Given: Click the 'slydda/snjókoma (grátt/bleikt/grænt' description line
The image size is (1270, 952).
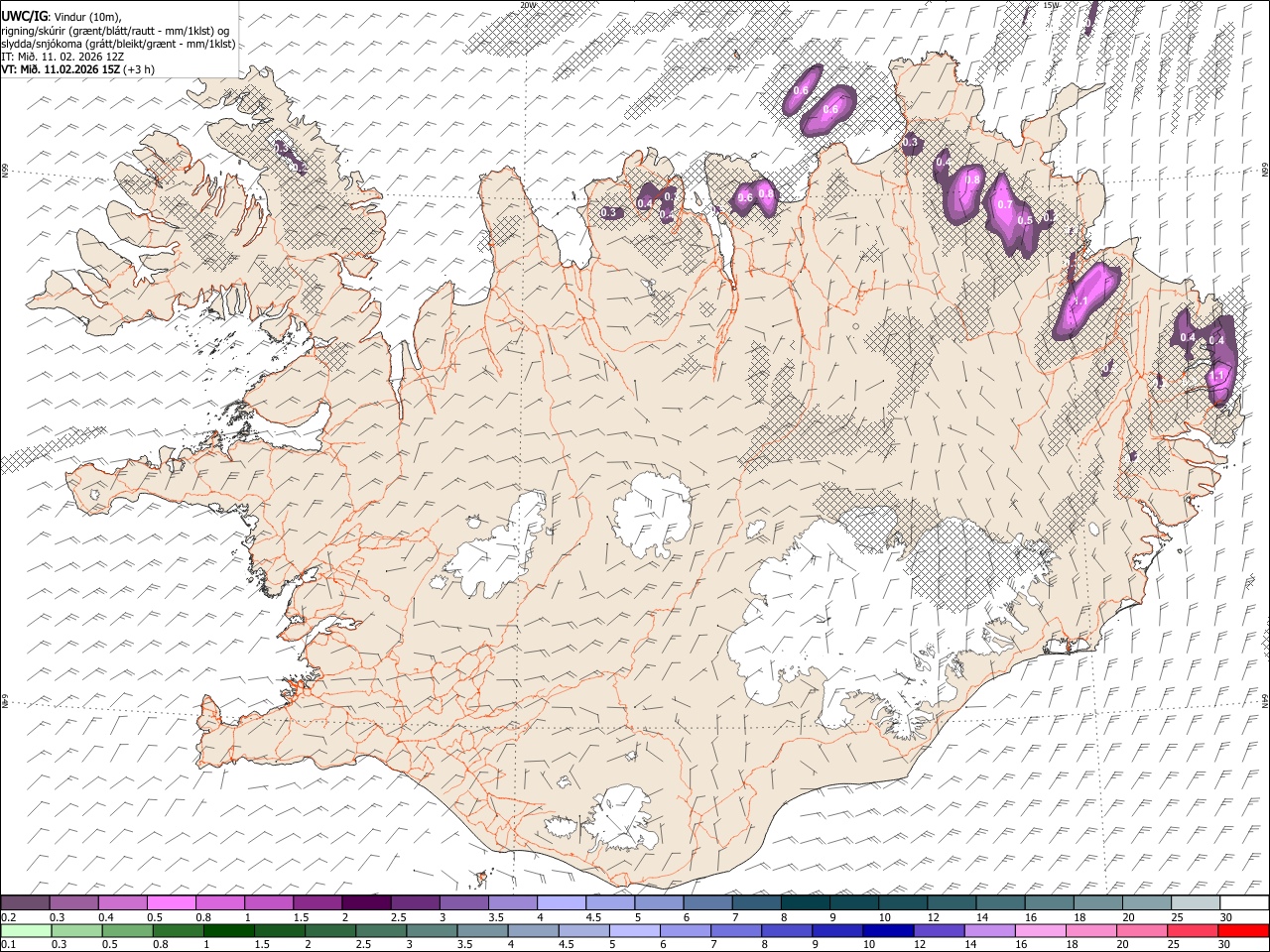Looking at the screenshot, I should (118, 44).
